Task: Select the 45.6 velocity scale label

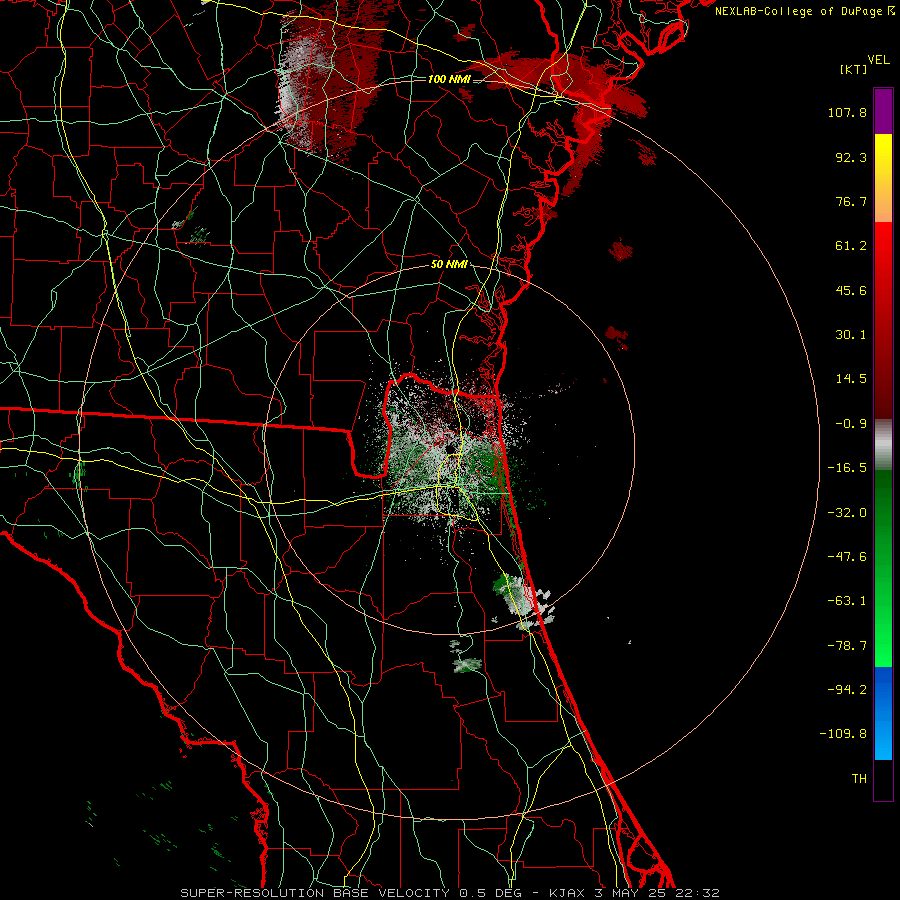Action: click(851, 290)
